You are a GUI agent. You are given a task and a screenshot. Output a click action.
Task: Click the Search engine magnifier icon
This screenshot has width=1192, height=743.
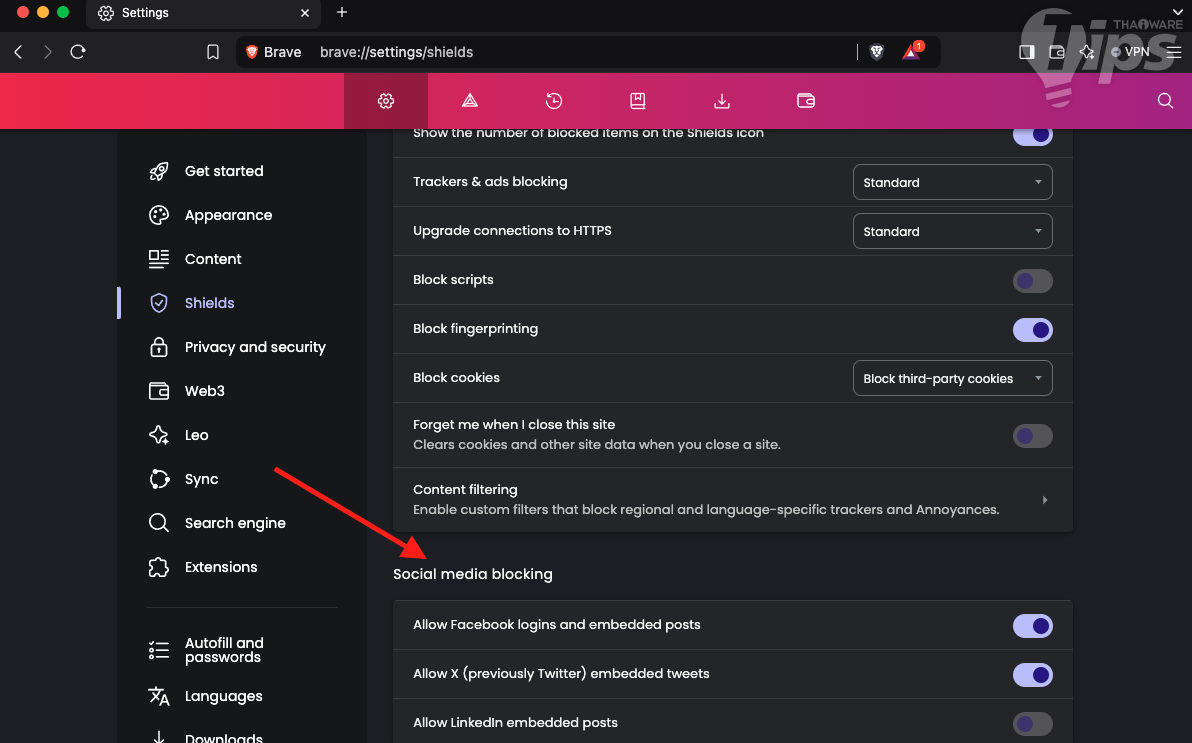tap(159, 522)
